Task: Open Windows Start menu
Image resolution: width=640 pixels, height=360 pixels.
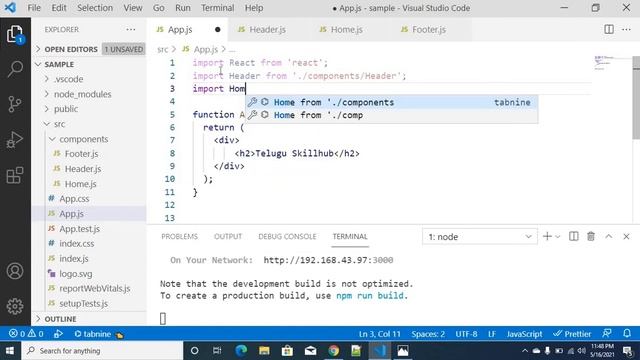Action: click(x=10, y=351)
